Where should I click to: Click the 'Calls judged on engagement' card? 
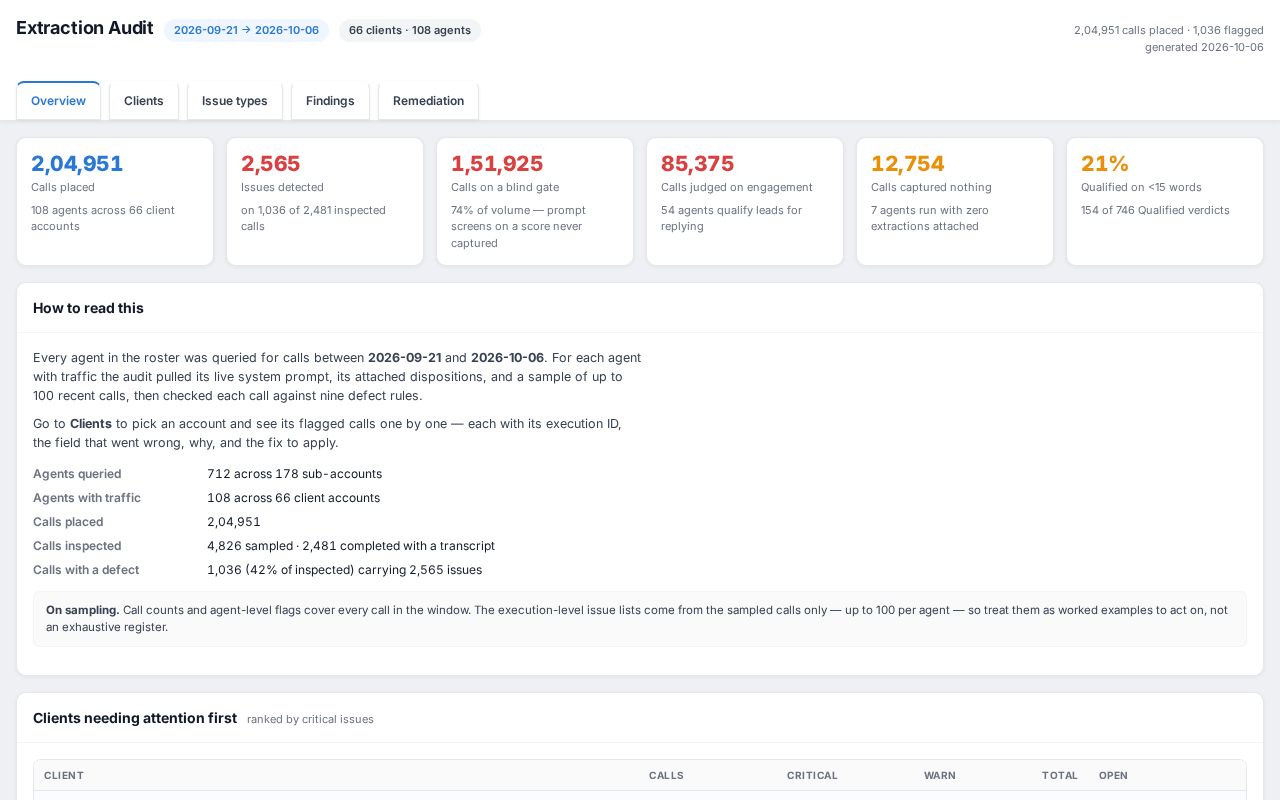[745, 202]
